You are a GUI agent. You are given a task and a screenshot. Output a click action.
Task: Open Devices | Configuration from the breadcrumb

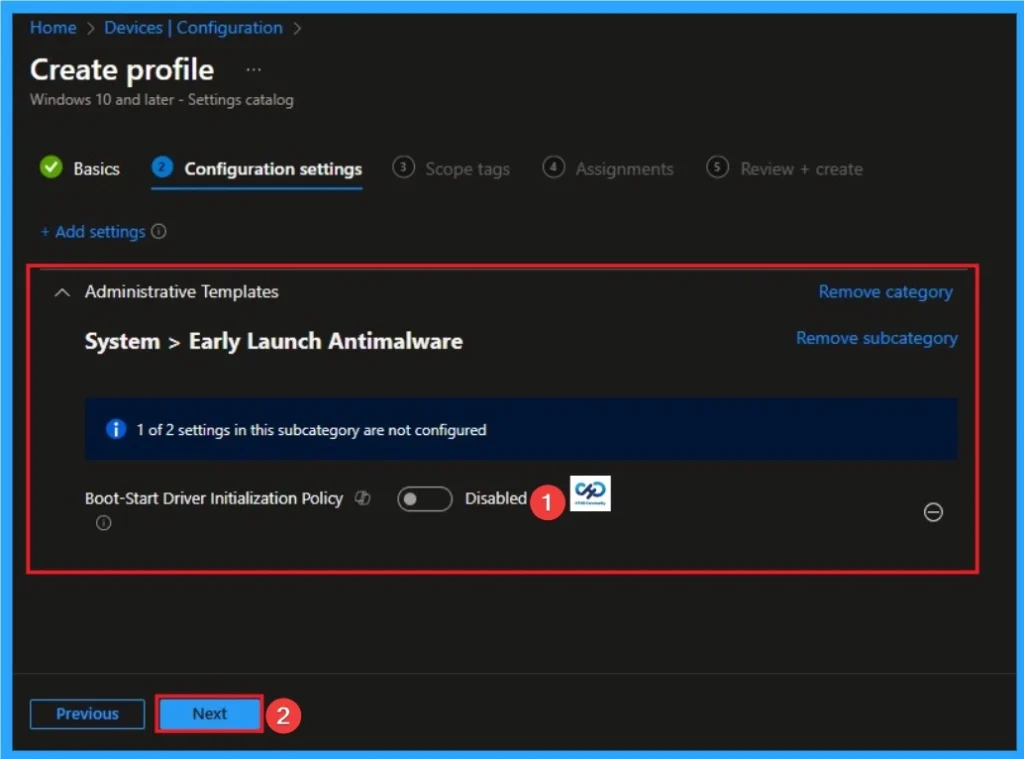point(193,27)
